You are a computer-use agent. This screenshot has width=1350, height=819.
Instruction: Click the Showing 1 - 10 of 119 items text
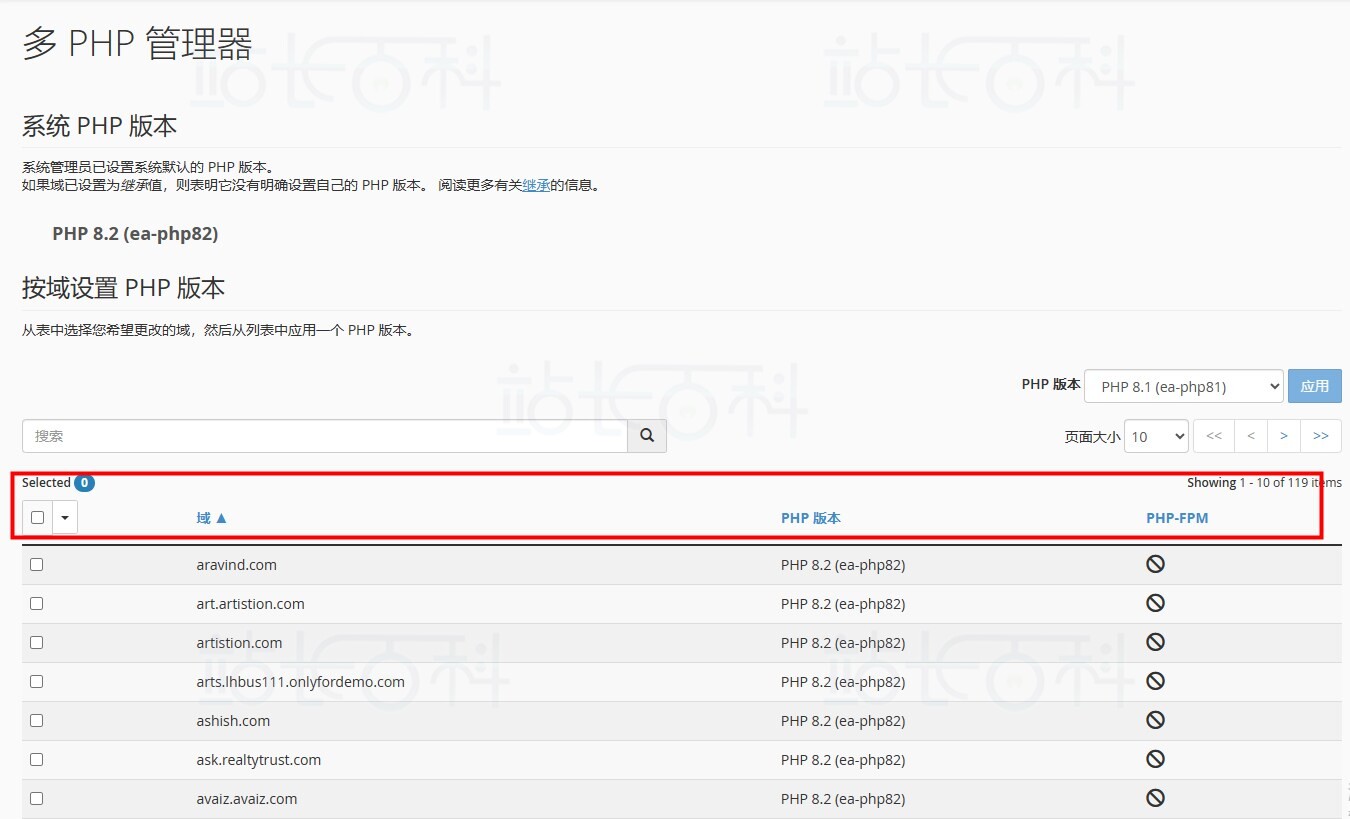click(1264, 483)
